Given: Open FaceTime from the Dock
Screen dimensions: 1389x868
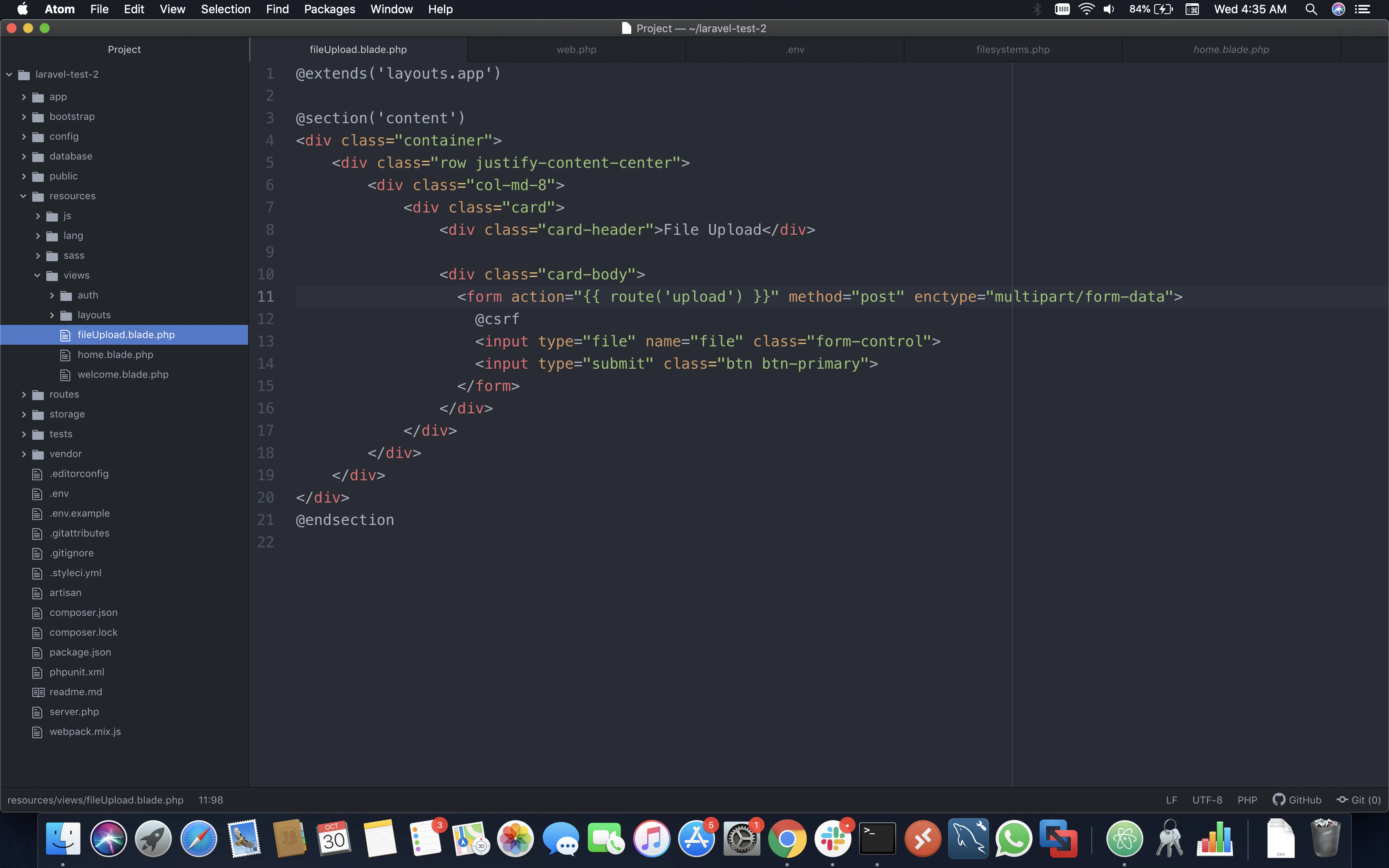Looking at the screenshot, I should [606, 839].
